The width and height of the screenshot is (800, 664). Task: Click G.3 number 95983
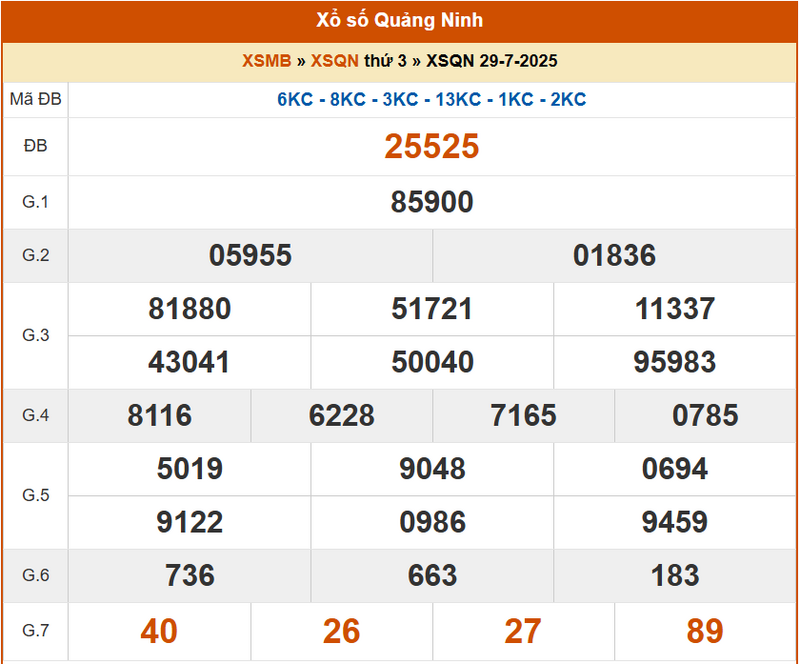pos(674,362)
